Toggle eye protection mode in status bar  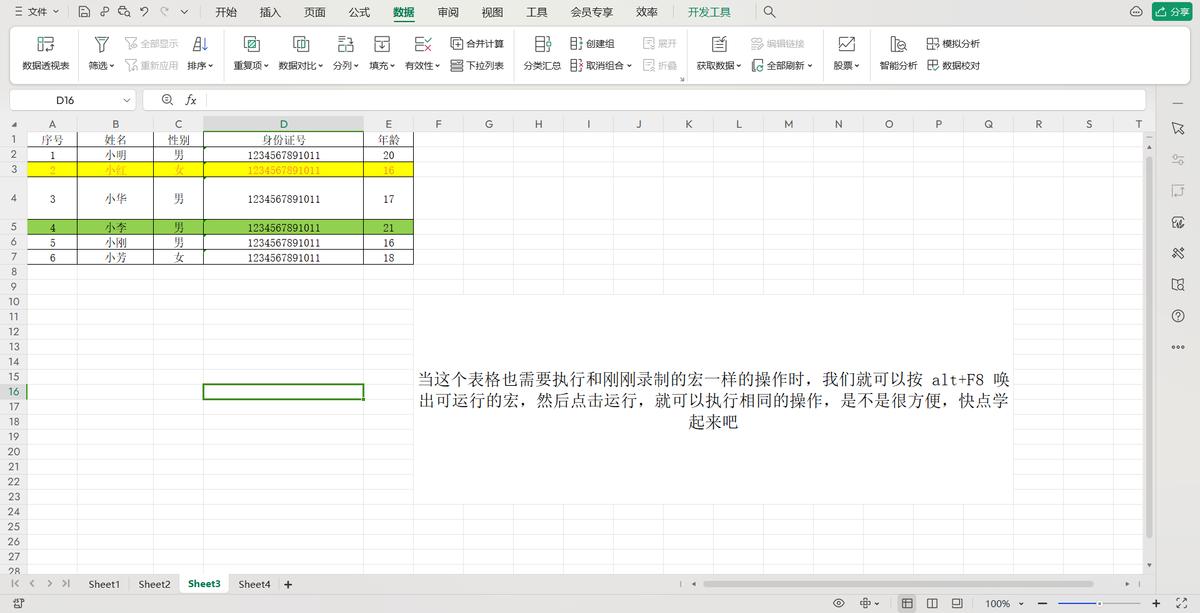(838, 604)
